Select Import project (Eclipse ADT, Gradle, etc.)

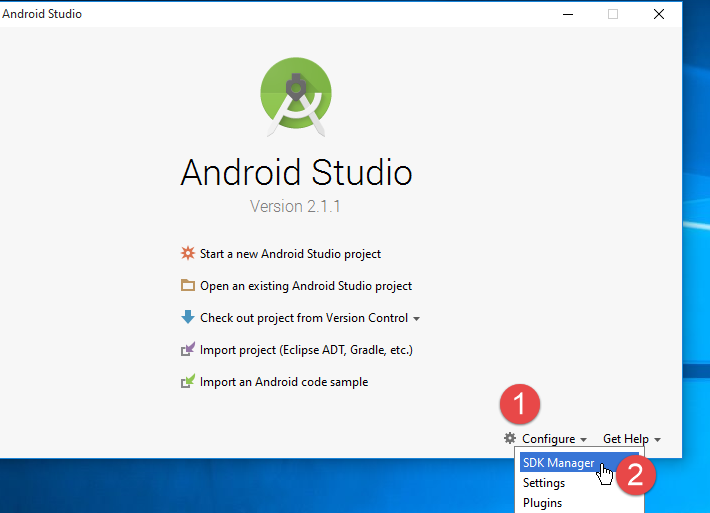click(306, 350)
